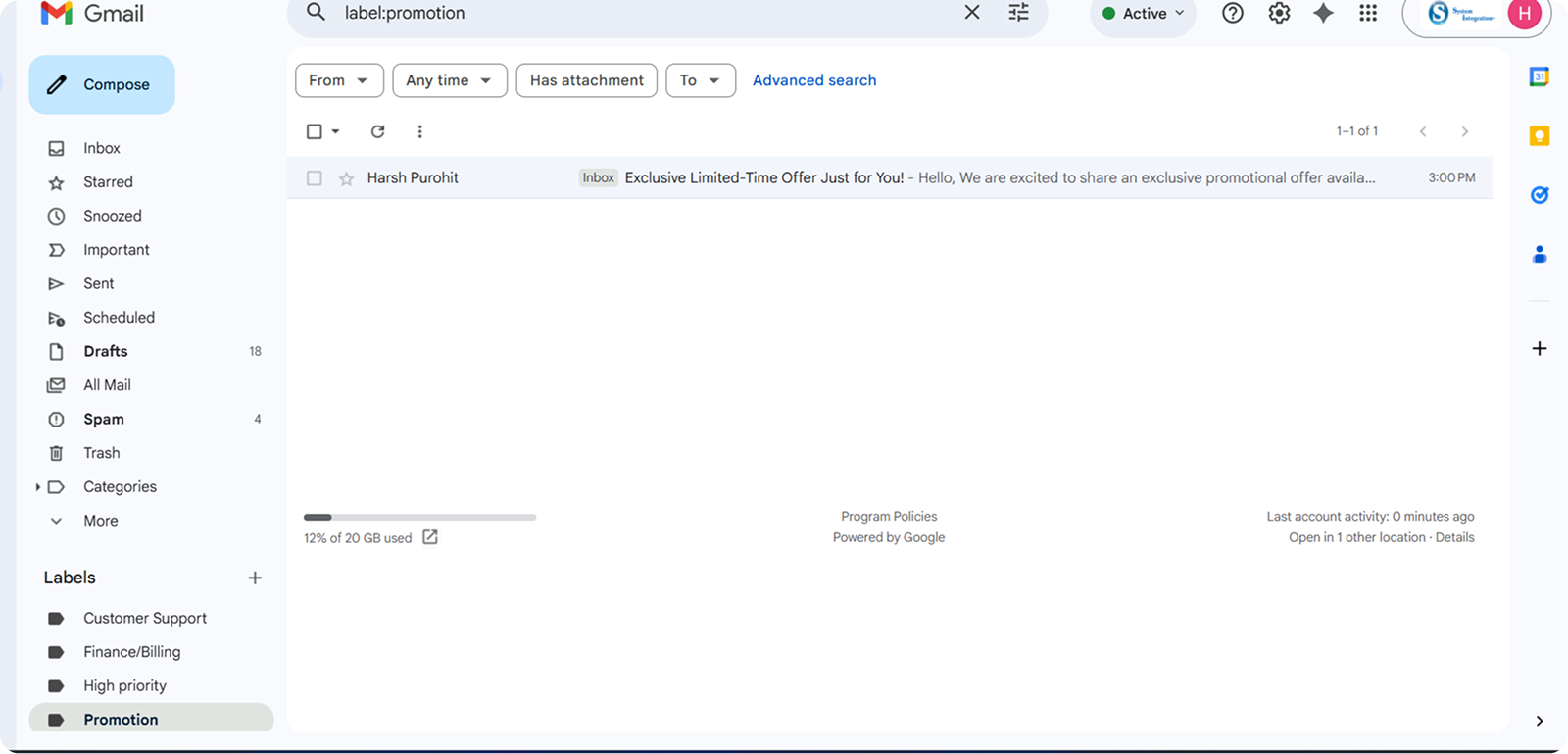Image resolution: width=1568 pixels, height=754 pixels.
Task: Click the Compose button
Action: tap(102, 84)
